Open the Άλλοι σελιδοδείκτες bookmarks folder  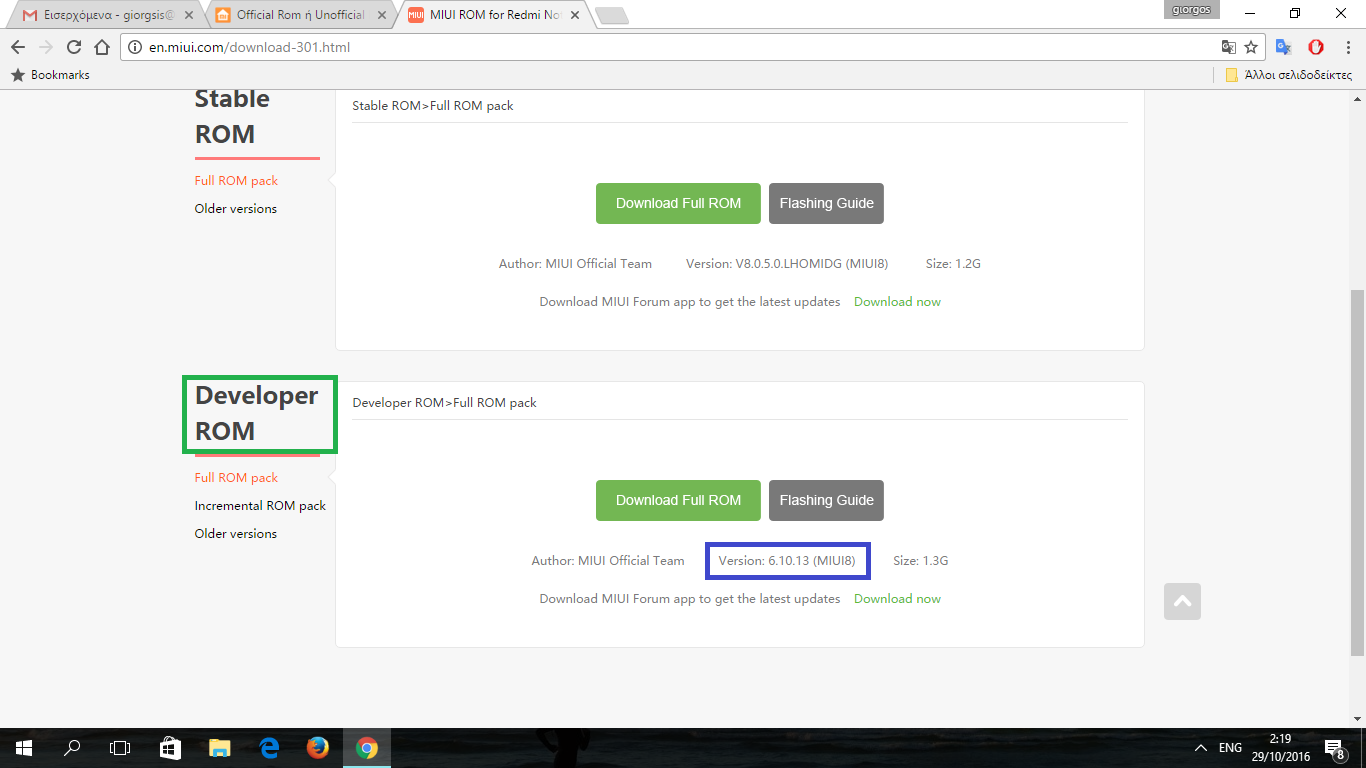(x=1289, y=75)
